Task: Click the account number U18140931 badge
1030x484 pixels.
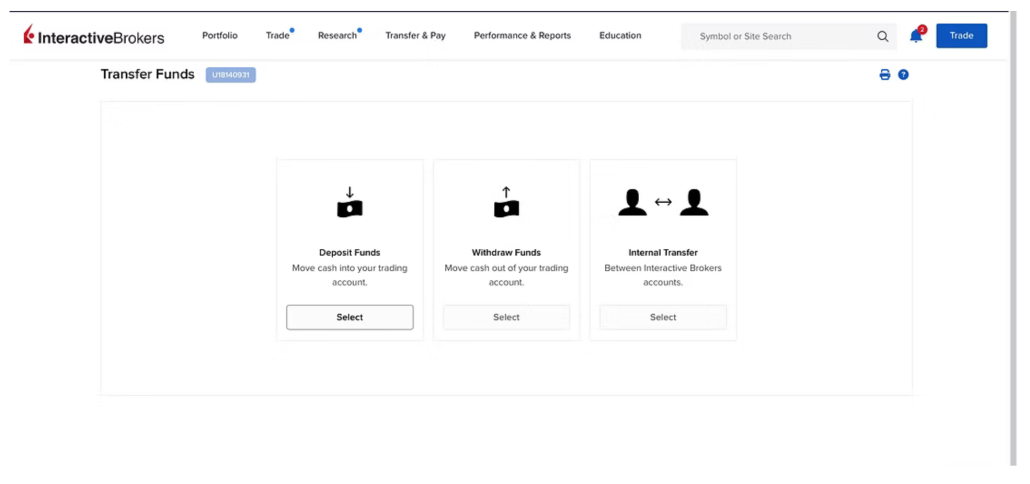Action: tap(231, 75)
